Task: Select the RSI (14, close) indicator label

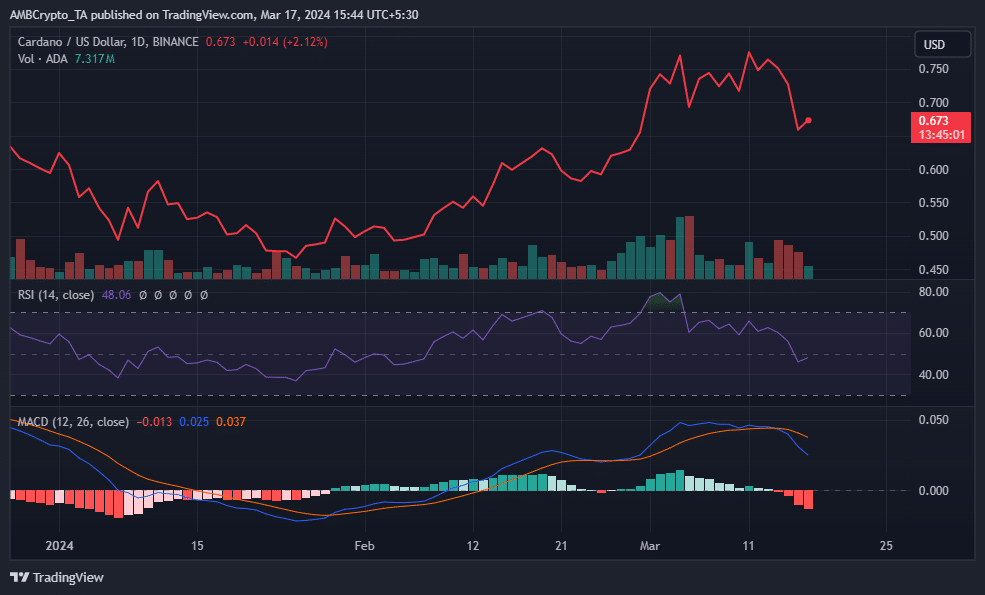Action: (57, 295)
